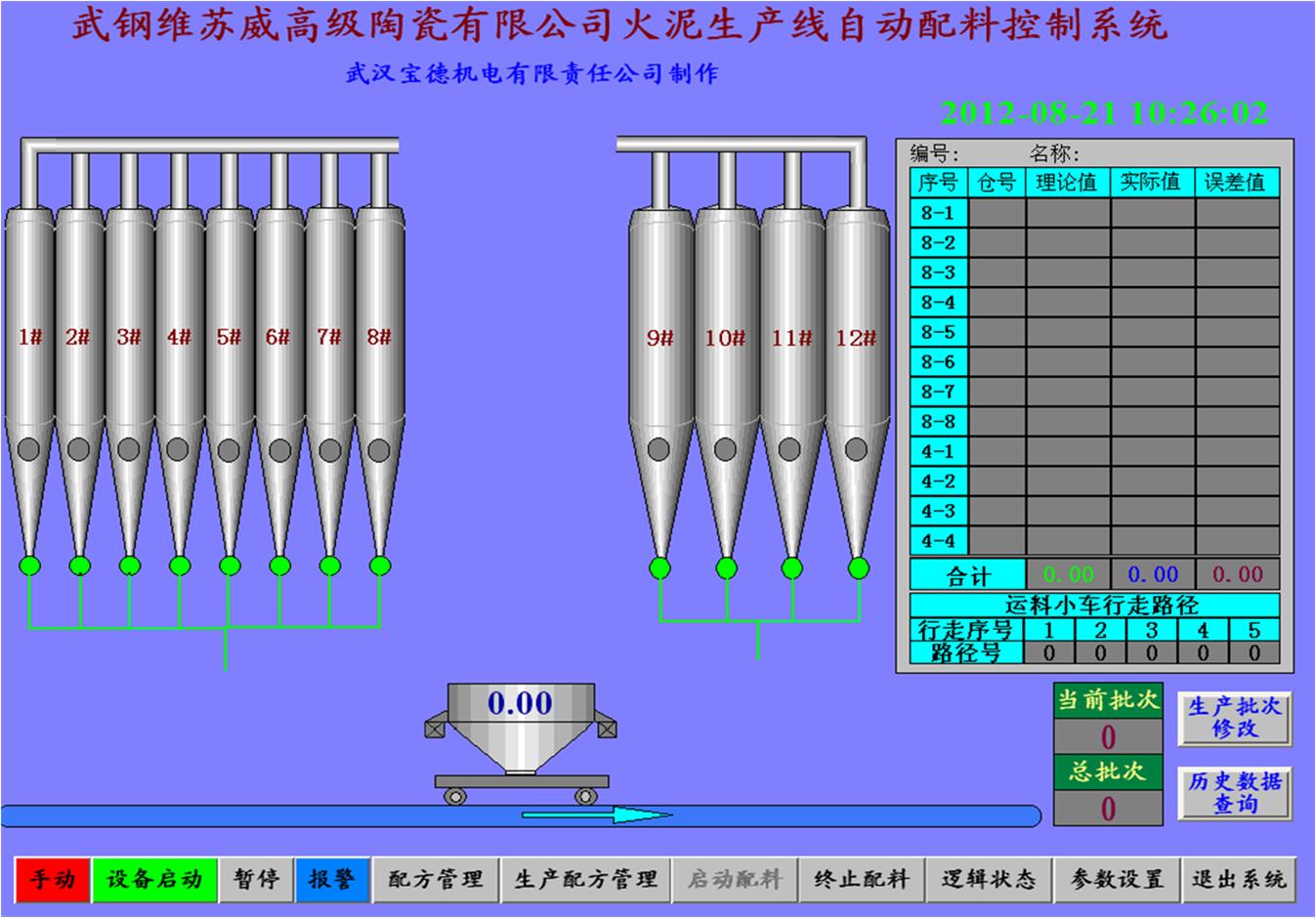
Task: Click green valve indicator under silo 12#
Action: point(858,568)
